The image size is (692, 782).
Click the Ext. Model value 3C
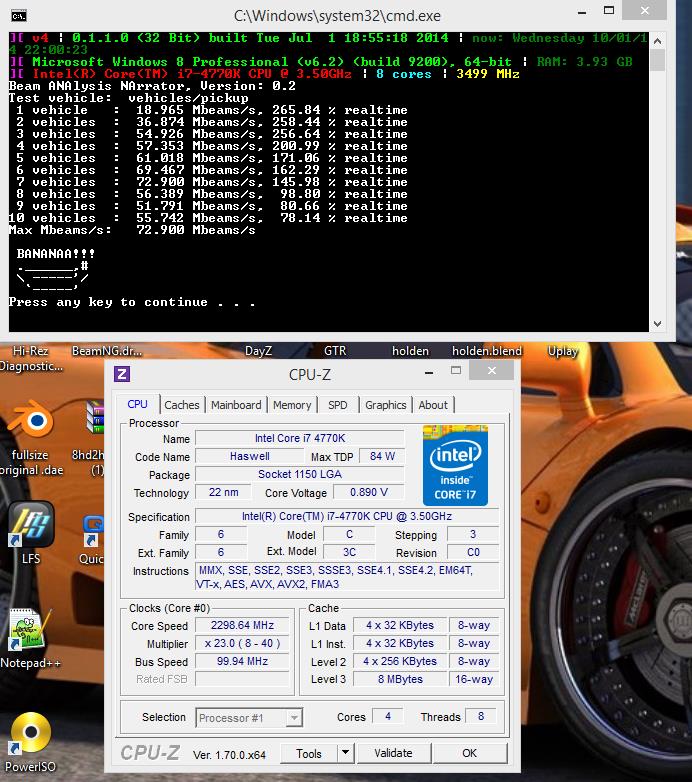coord(349,552)
